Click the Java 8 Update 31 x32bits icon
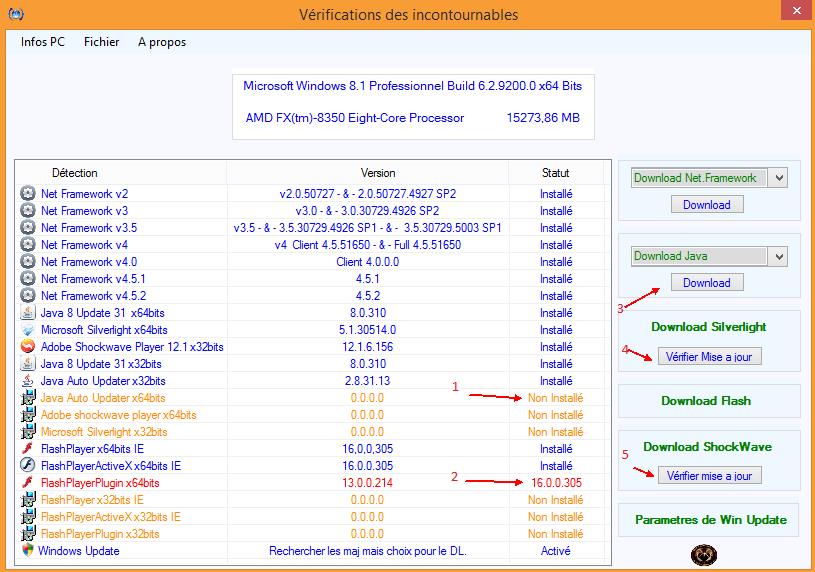The width and height of the screenshot is (815, 572). click(28, 363)
